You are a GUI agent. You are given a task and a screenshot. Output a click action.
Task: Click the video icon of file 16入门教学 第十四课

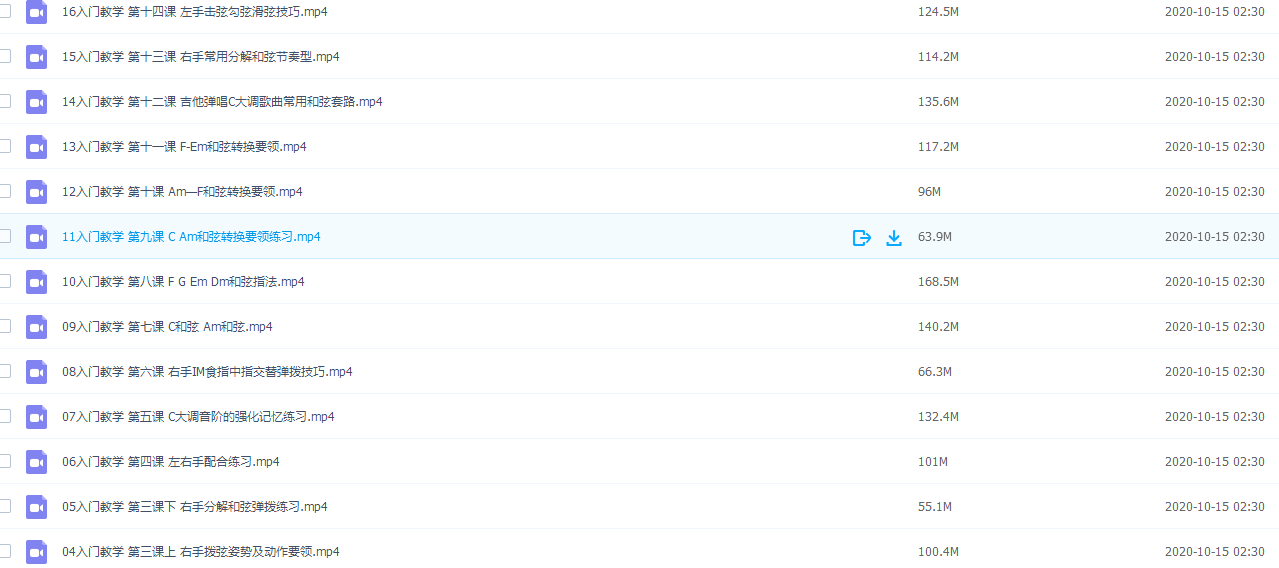[x=37, y=12]
